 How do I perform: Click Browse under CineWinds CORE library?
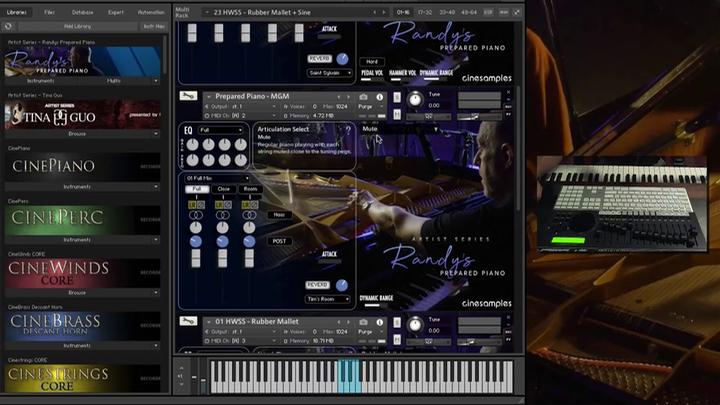[x=77, y=292]
